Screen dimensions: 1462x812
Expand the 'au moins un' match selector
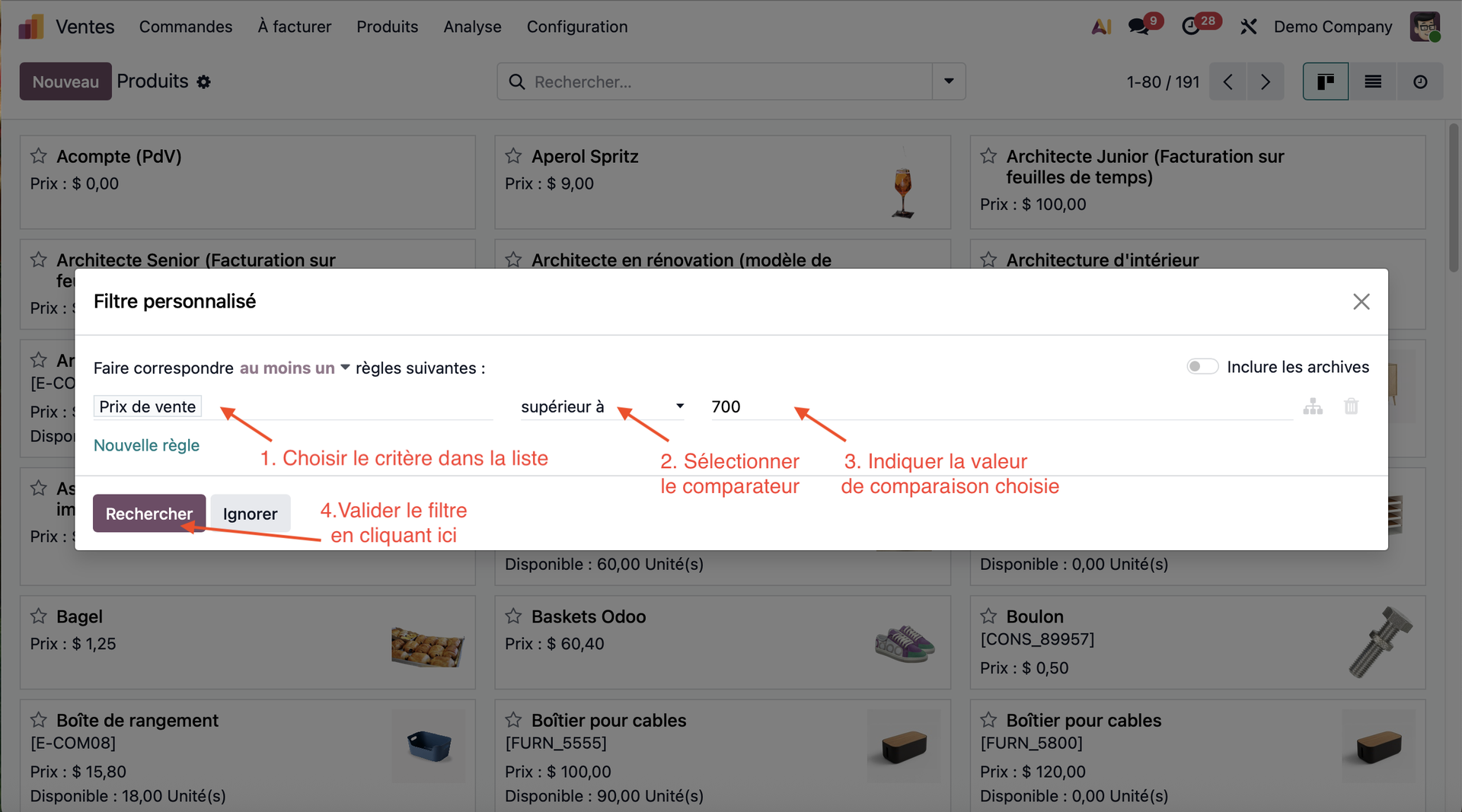[x=294, y=368]
